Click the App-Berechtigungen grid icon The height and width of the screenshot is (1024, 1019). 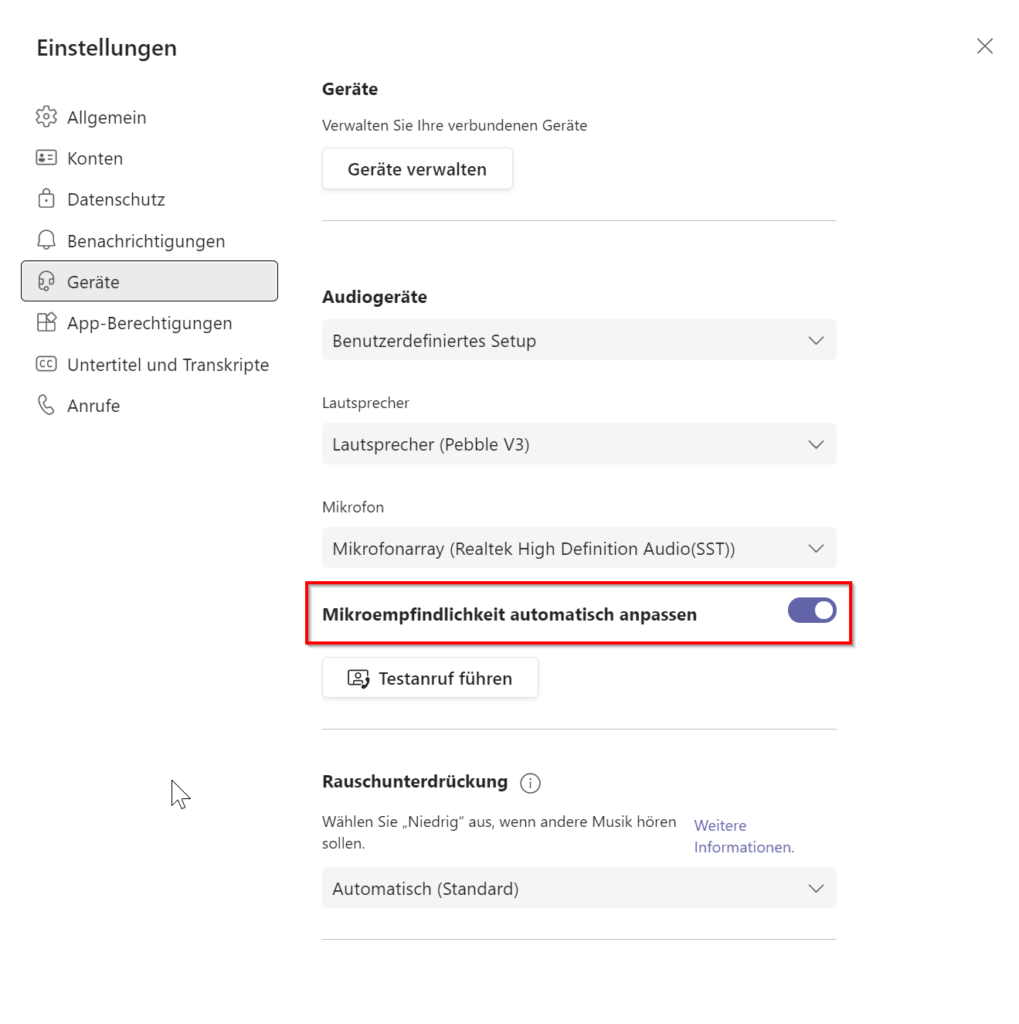coord(46,323)
